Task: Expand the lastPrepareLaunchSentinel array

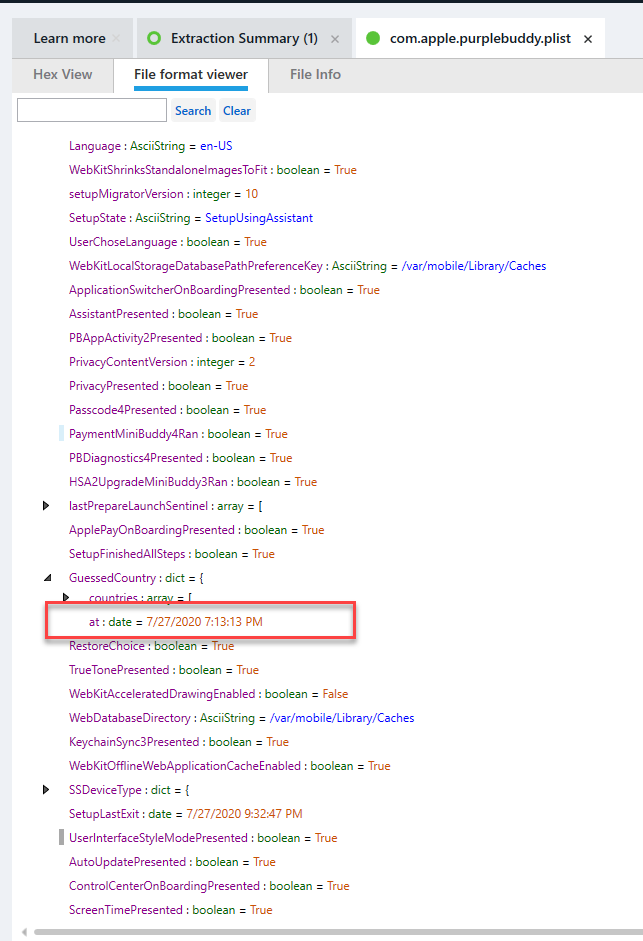Action: (x=47, y=506)
